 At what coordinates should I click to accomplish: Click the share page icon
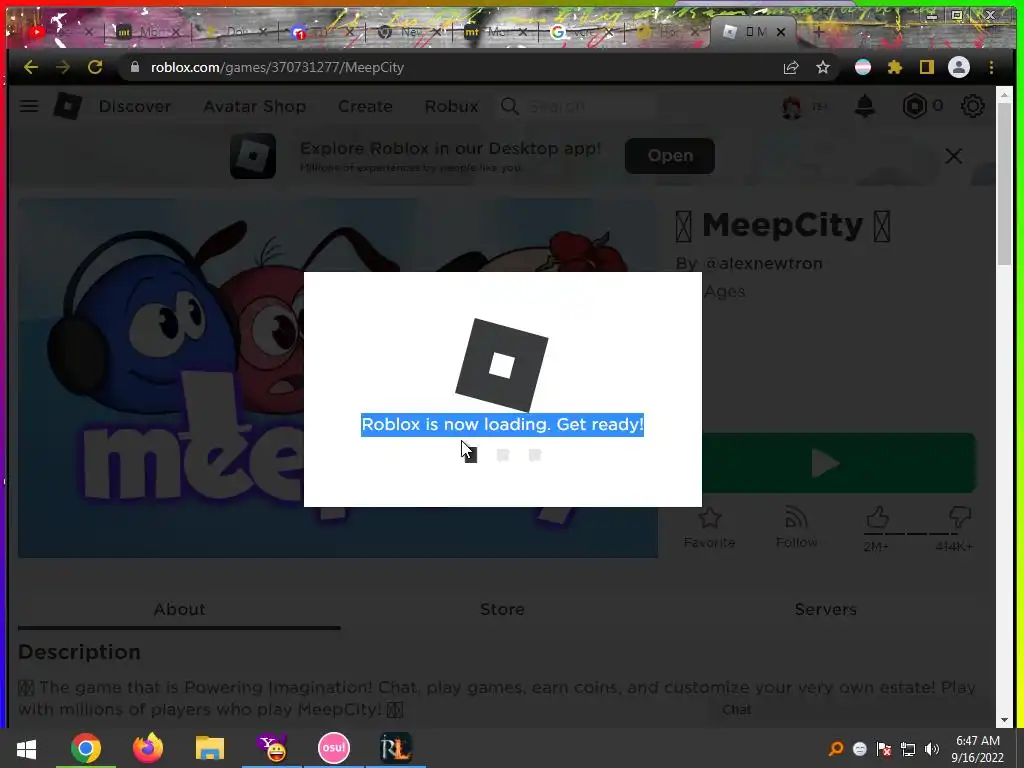[791, 67]
